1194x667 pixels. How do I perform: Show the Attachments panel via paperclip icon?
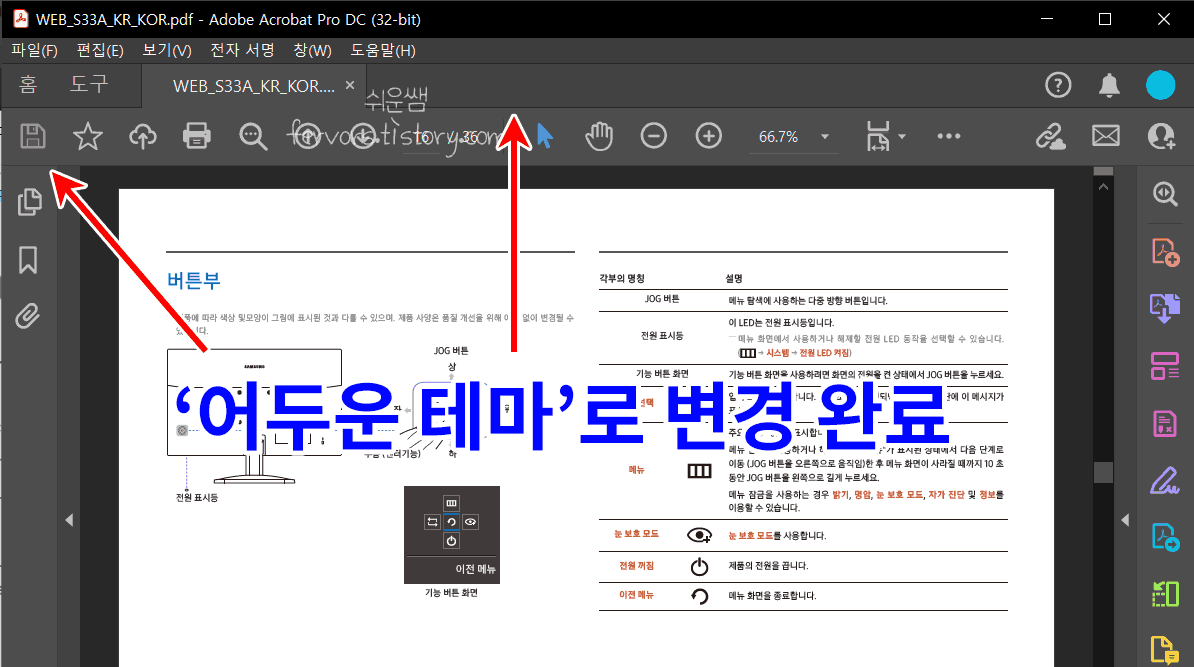point(29,316)
